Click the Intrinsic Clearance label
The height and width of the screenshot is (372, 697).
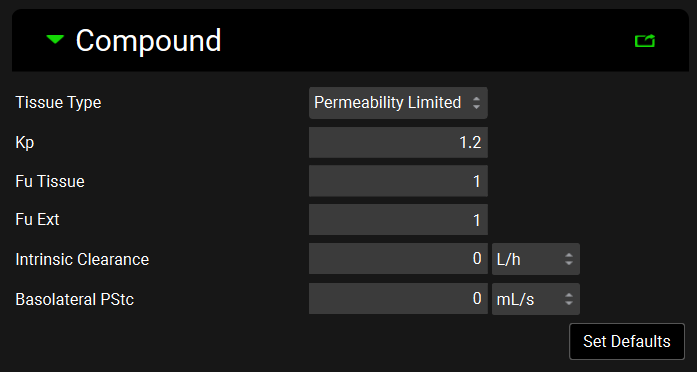pos(82,259)
